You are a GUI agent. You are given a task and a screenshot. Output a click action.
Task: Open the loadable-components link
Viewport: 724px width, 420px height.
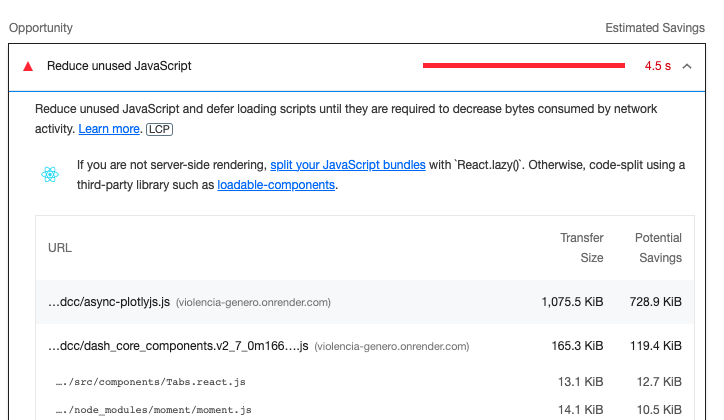coord(276,185)
